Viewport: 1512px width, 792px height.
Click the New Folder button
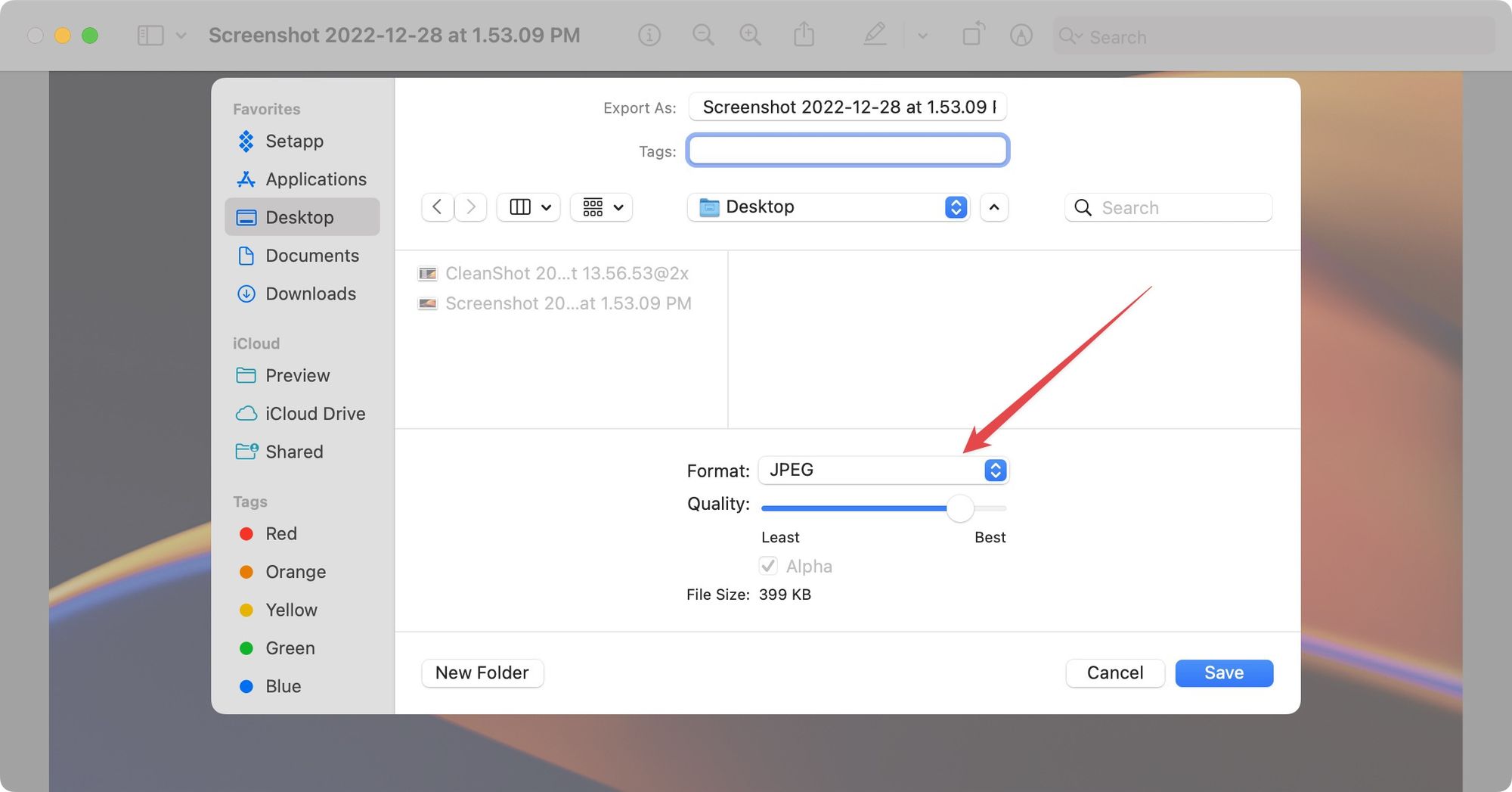482,672
